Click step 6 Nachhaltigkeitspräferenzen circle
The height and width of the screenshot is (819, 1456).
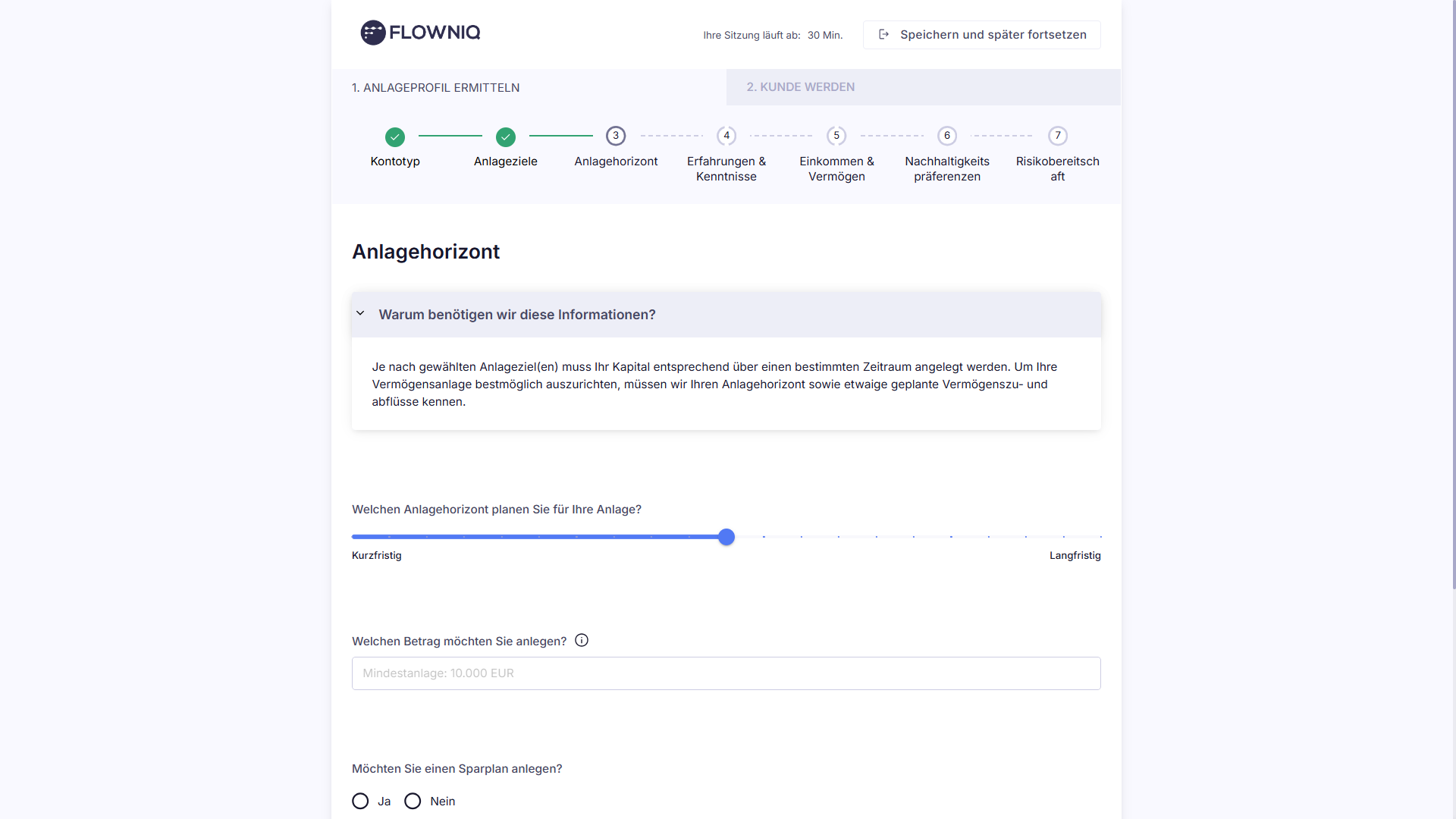tap(947, 136)
